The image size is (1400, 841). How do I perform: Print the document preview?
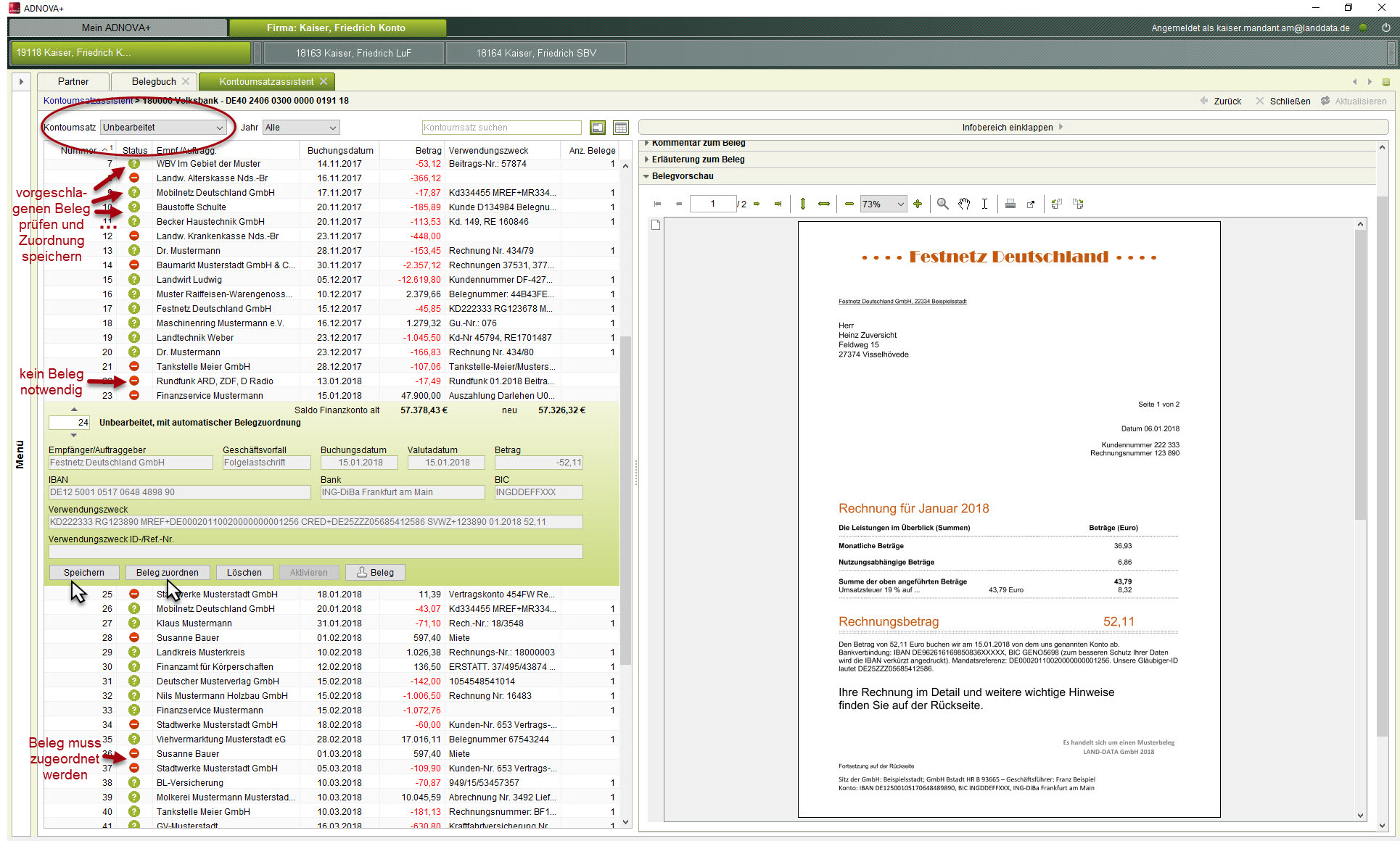tap(1010, 204)
